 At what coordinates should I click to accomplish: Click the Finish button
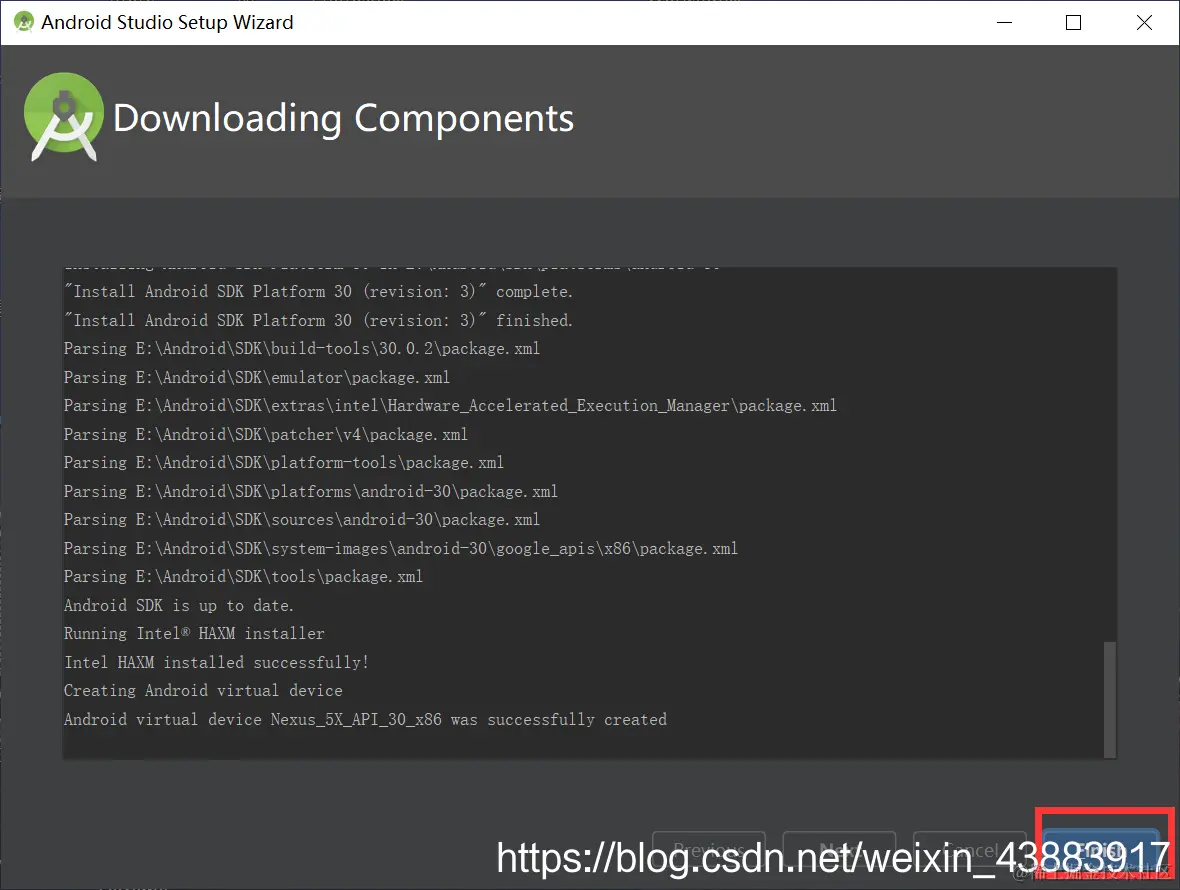1101,851
